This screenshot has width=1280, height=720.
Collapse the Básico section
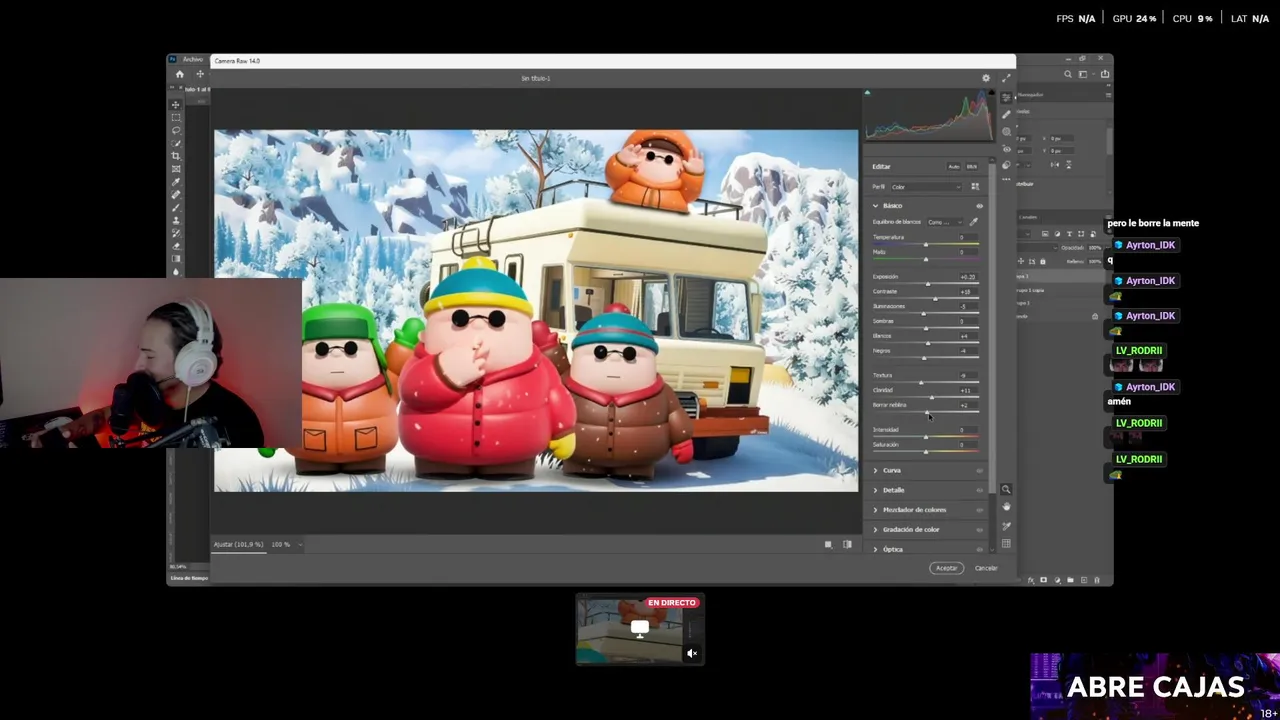(875, 206)
